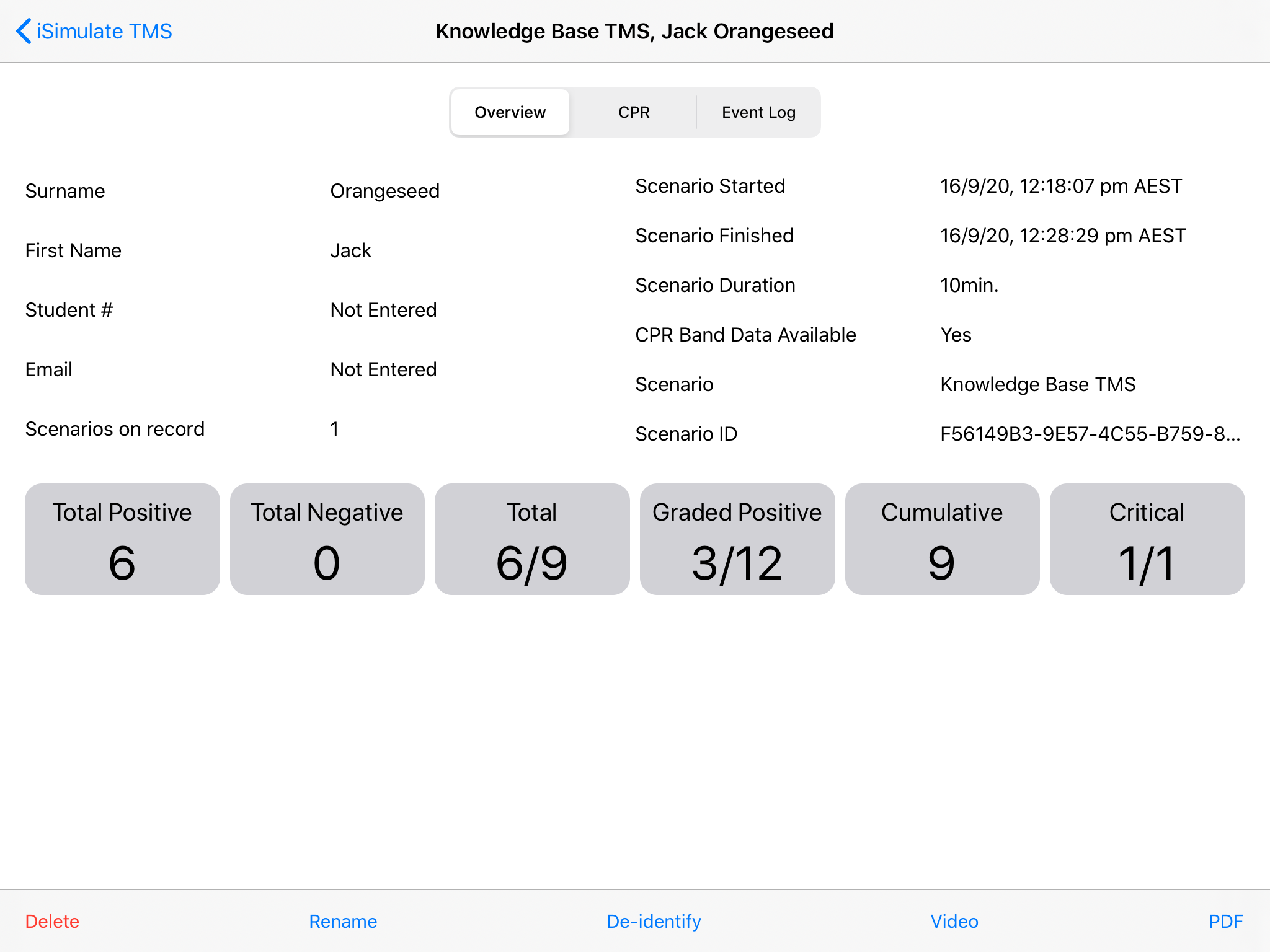1270x952 pixels.
Task: Tap the Knowledge Base TMS scenario value
Action: [x=1037, y=384]
